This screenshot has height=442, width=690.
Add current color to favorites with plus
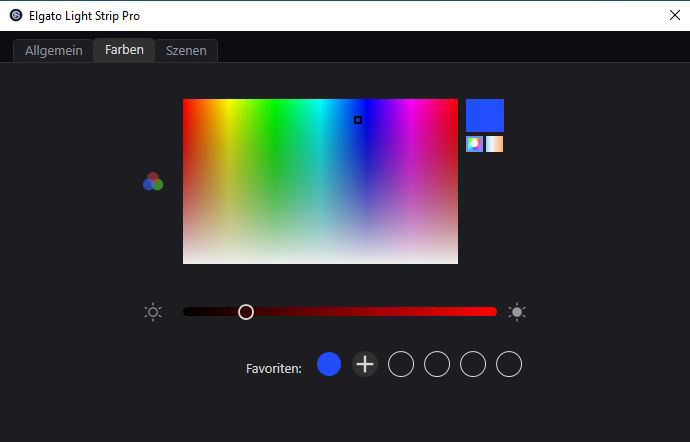(365, 365)
